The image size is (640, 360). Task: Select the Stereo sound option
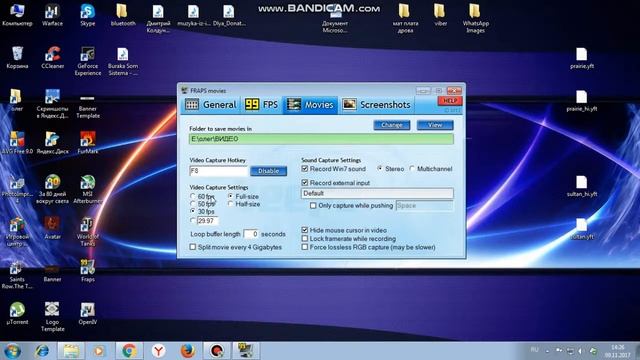(x=380, y=169)
